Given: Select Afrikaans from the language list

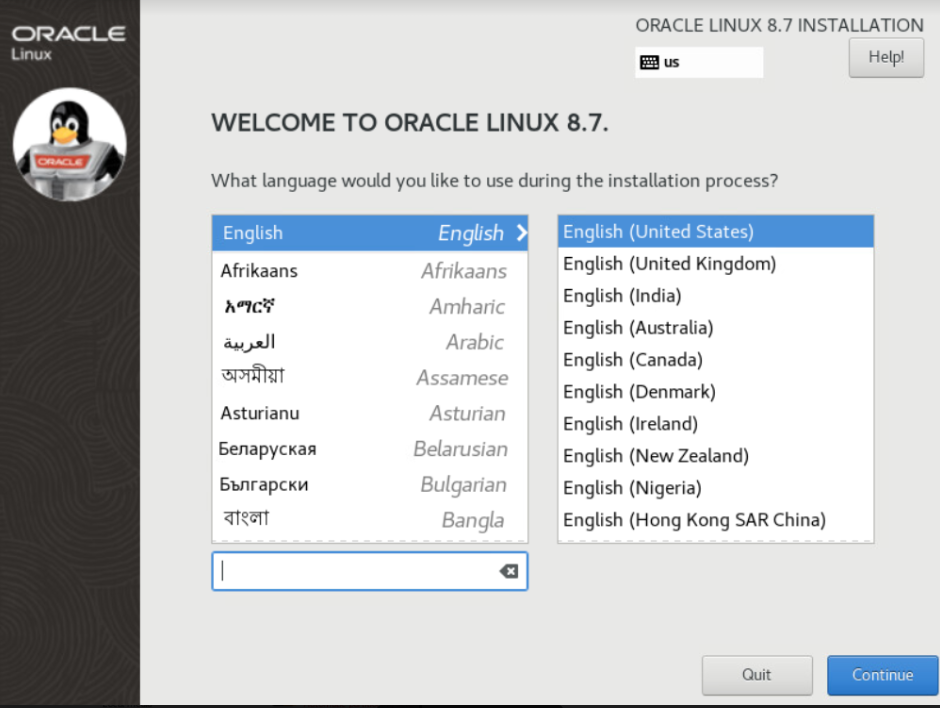Looking at the screenshot, I should coord(364,271).
